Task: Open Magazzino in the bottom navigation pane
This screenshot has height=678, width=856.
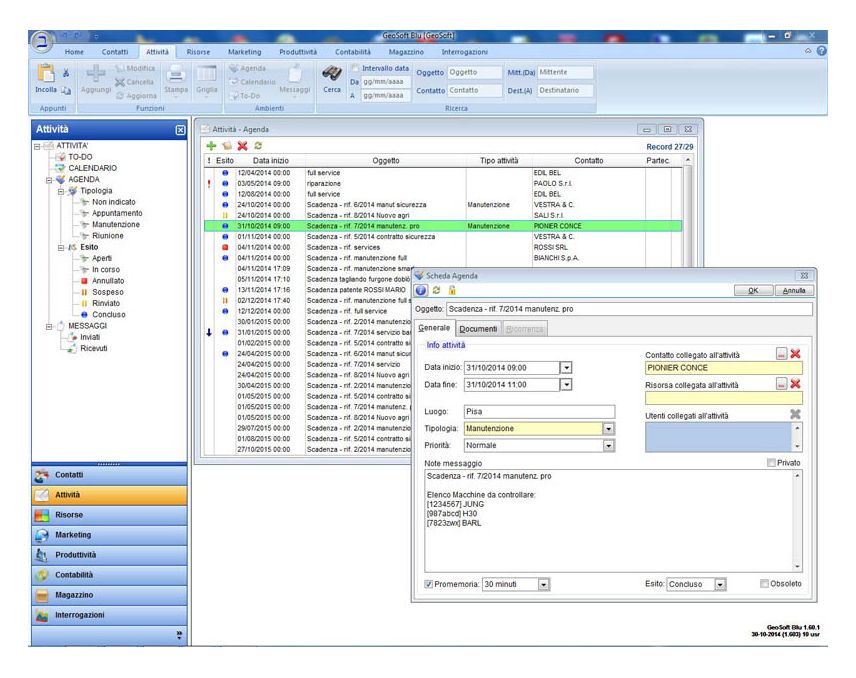Action: 109,595
